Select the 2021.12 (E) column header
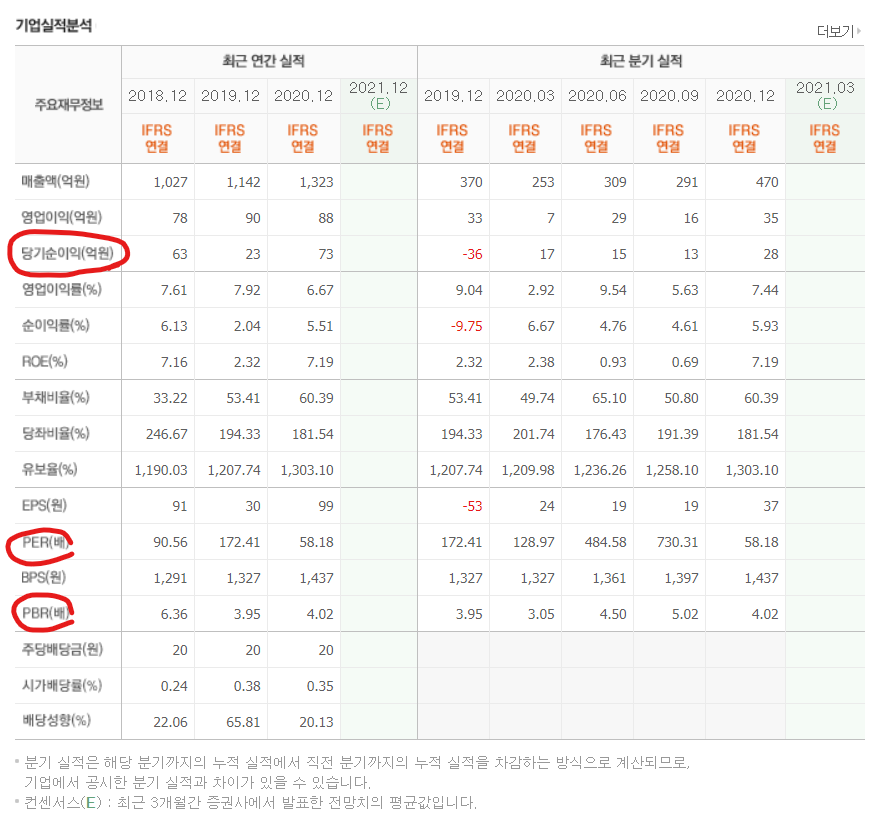 (379, 96)
